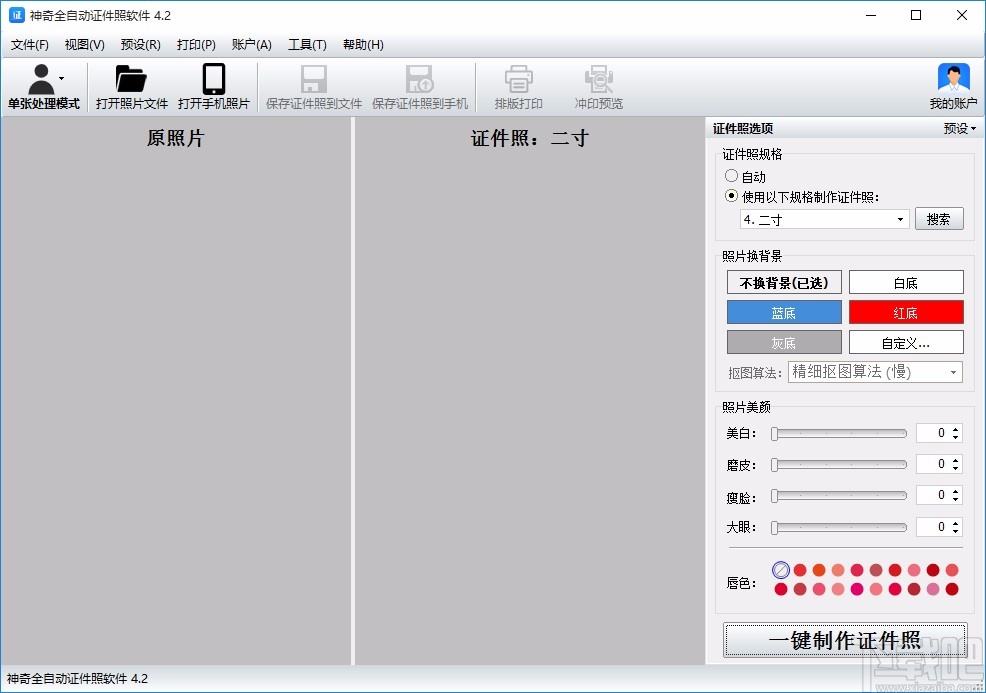Click the 保存证件照到手机 save-to-phone icon
986x693 pixels.
(x=419, y=86)
